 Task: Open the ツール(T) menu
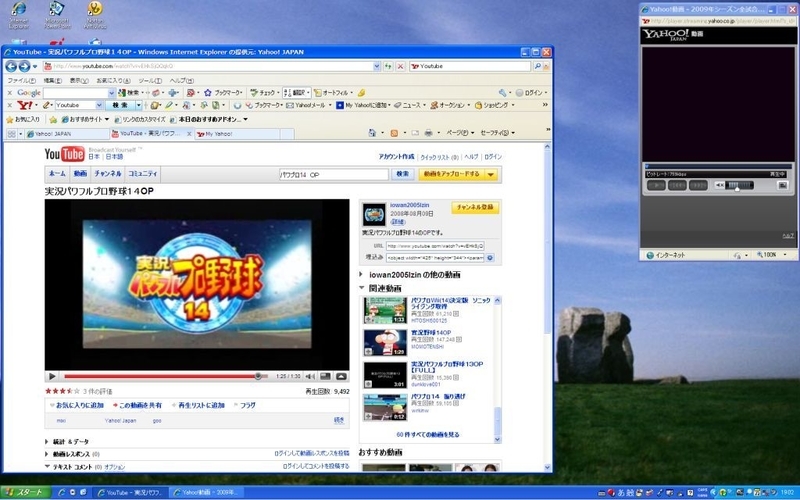(x=150, y=81)
